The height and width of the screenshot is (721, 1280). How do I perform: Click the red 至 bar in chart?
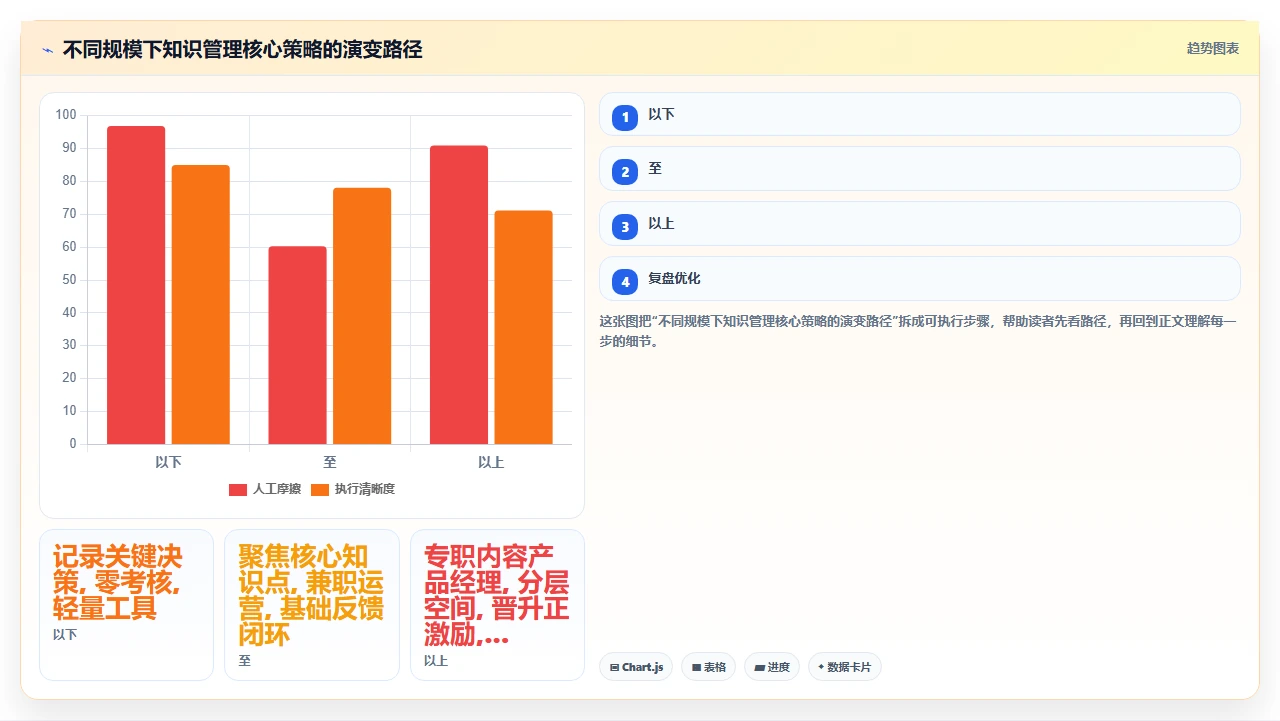click(x=297, y=345)
